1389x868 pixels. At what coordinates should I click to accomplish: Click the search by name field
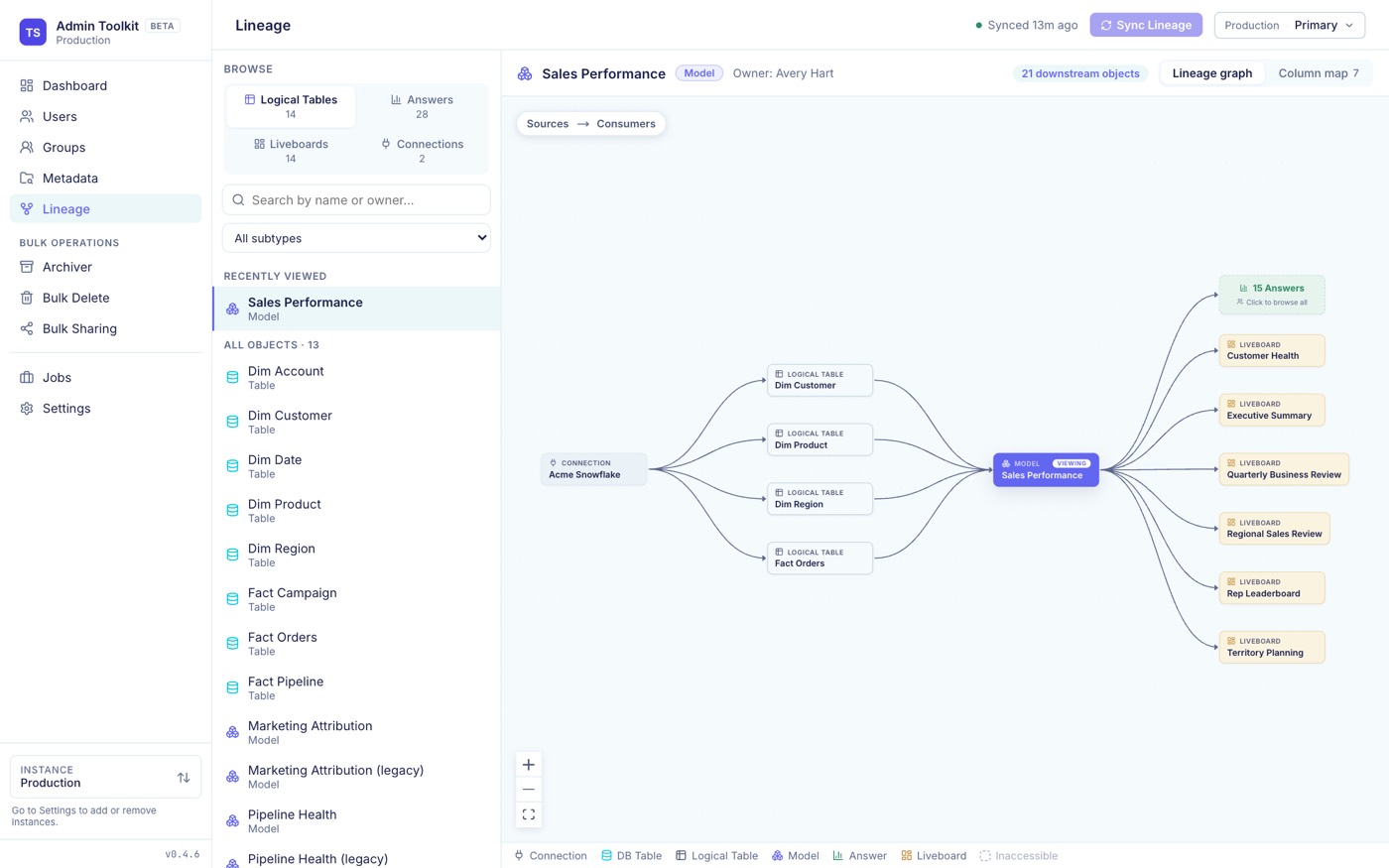(x=356, y=199)
